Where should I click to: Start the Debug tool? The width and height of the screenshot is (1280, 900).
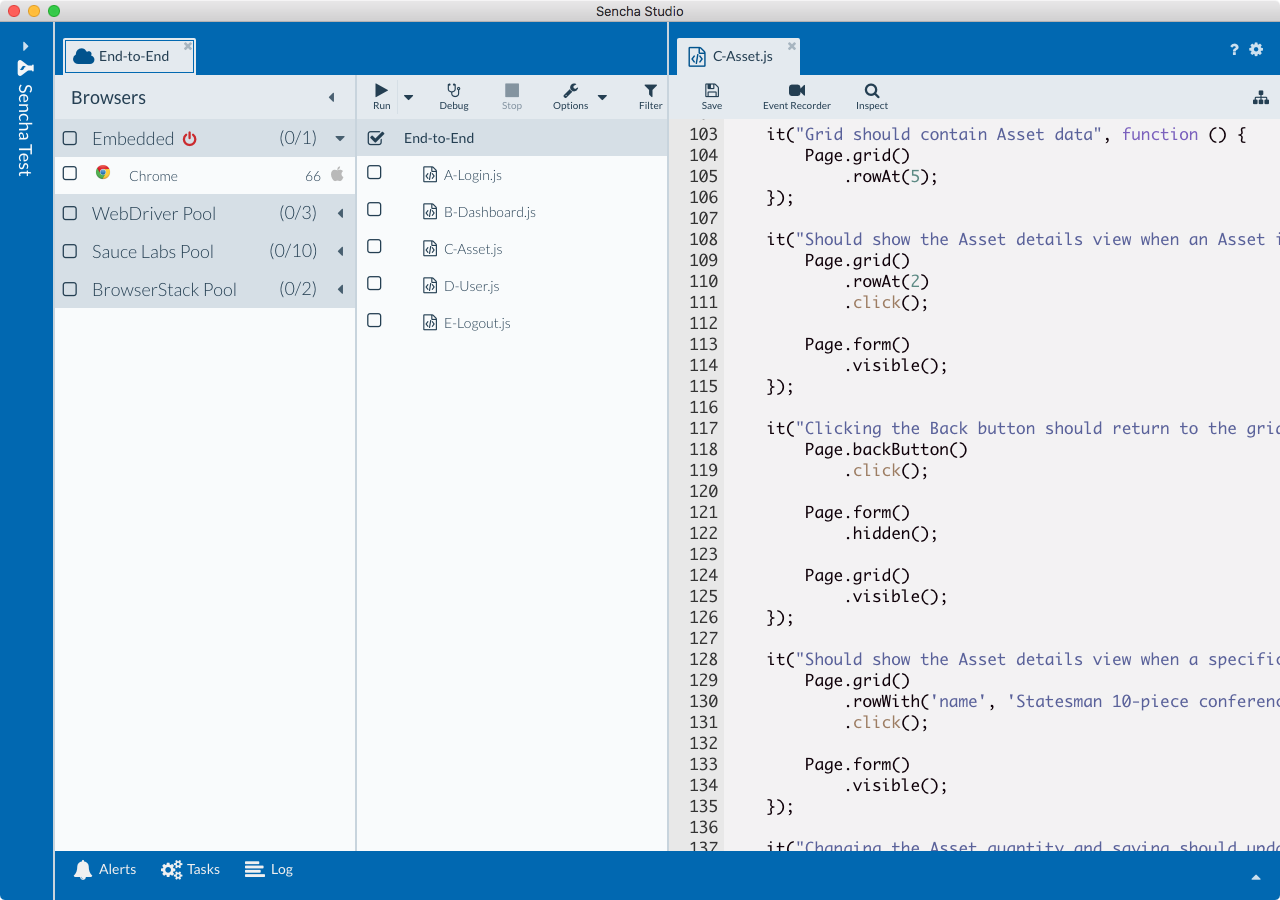tap(454, 92)
